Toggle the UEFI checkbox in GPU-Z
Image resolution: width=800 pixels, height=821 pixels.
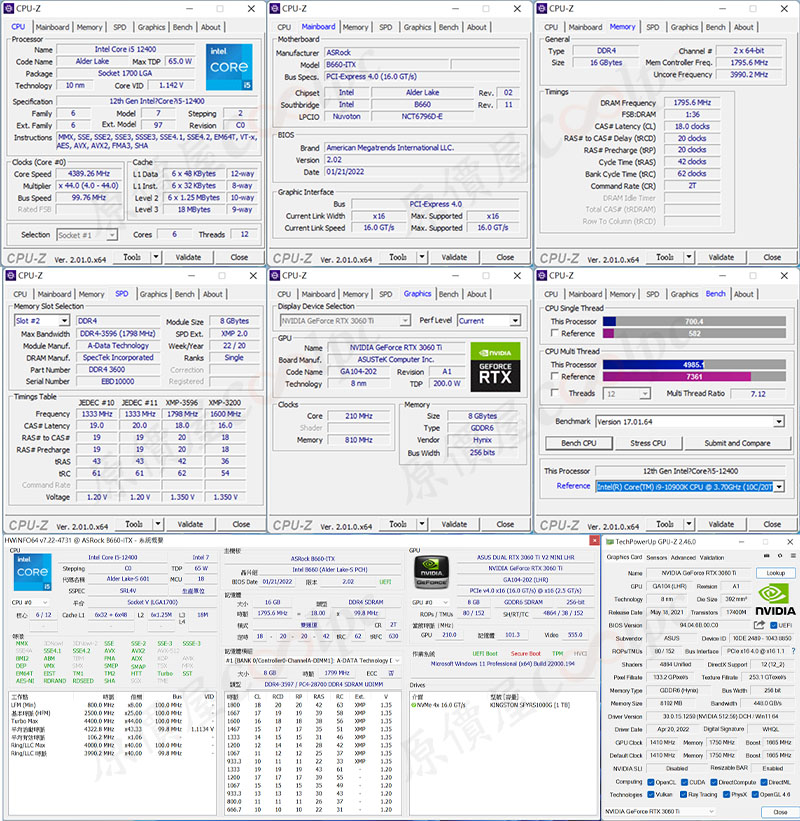[x=774, y=625]
